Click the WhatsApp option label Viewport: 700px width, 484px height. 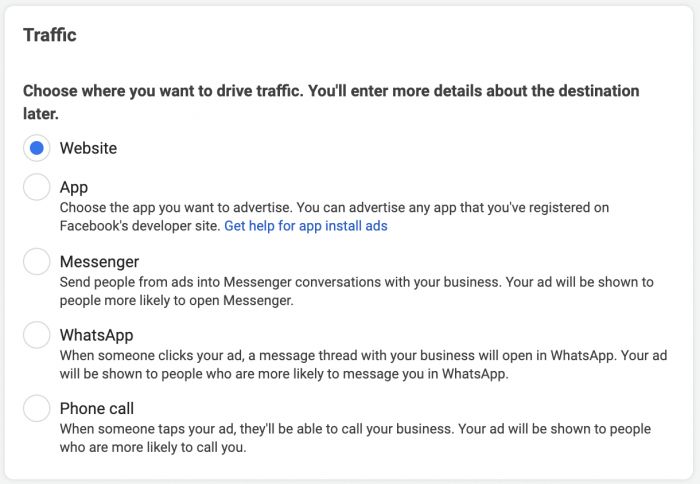pos(96,335)
